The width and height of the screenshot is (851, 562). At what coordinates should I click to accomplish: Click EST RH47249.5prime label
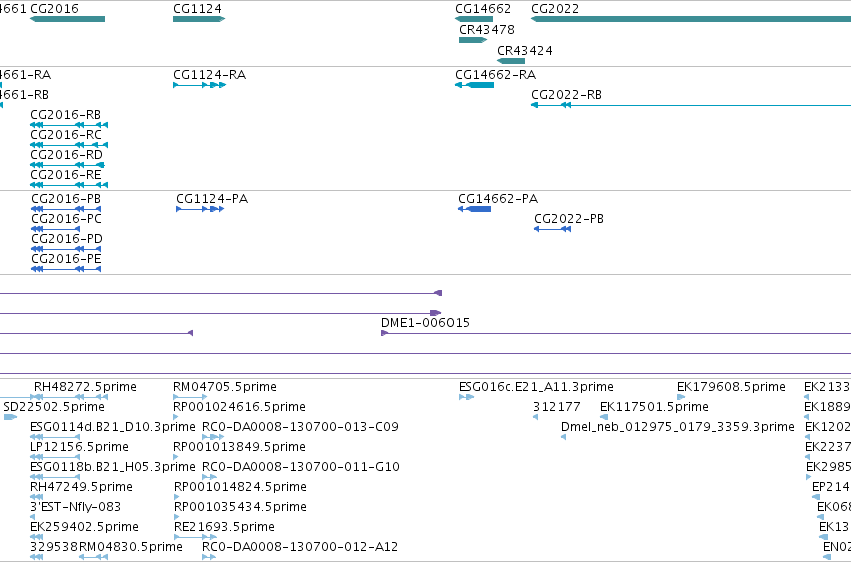(81, 487)
